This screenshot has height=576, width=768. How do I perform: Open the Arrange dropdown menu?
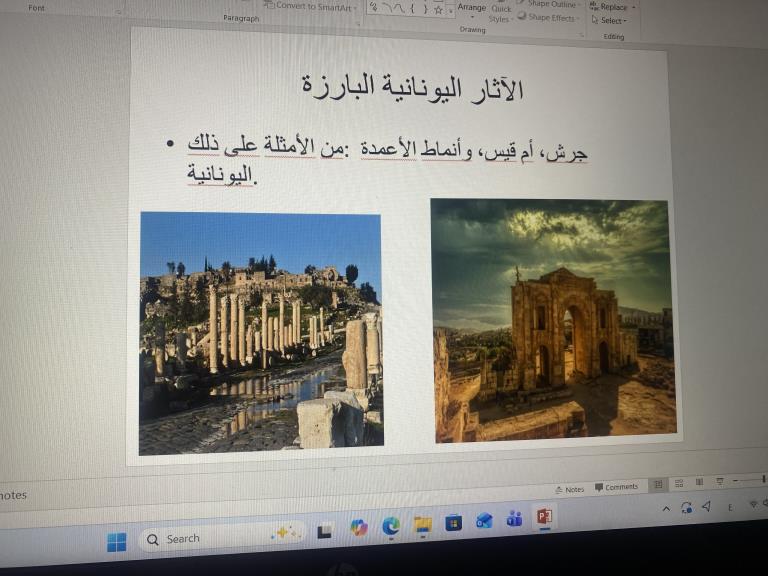tap(471, 7)
